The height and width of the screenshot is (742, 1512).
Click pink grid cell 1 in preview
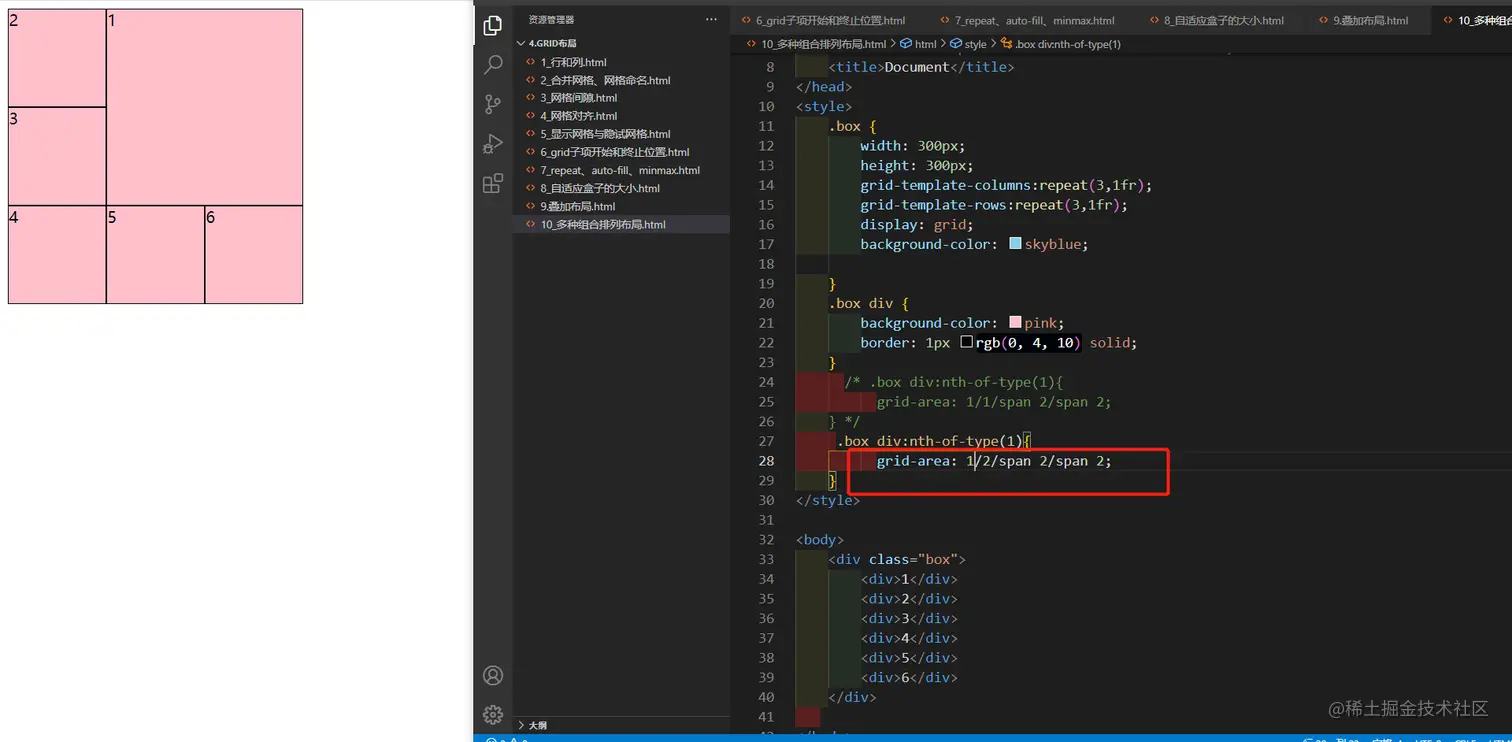204,107
